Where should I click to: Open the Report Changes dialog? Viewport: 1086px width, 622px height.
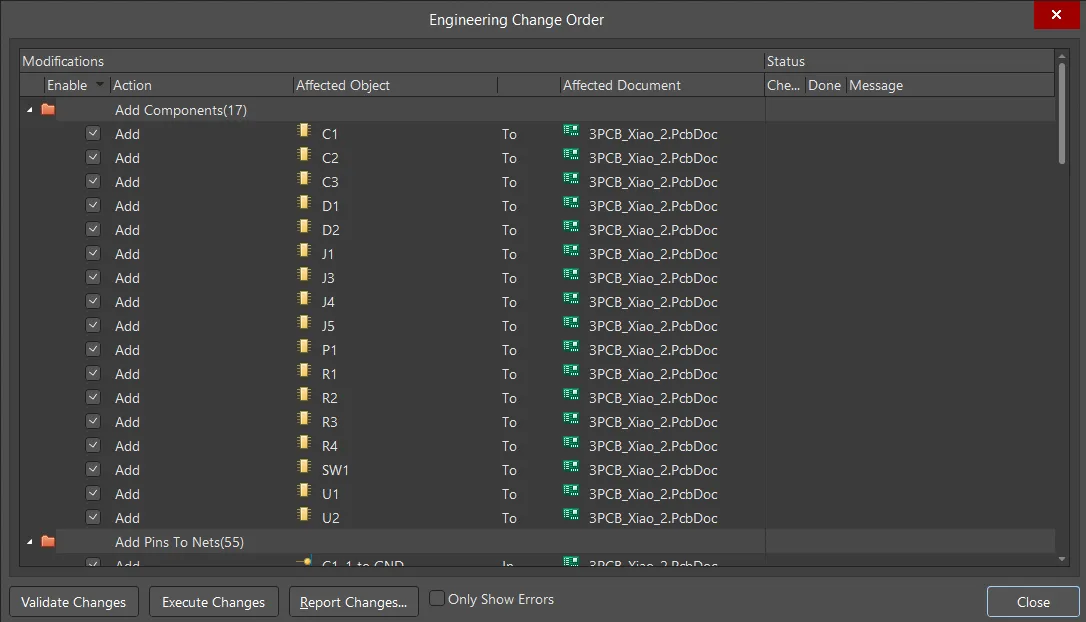click(x=353, y=602)
